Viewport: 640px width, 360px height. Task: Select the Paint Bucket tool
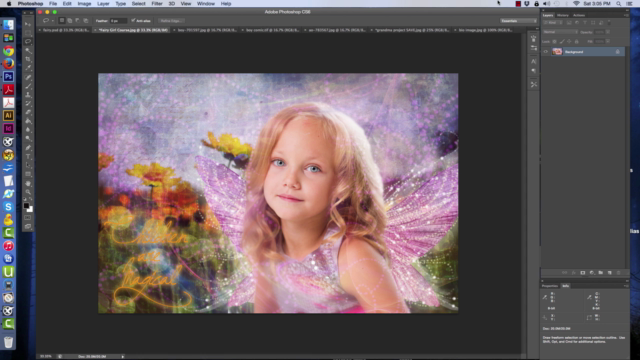click(28, 121)
